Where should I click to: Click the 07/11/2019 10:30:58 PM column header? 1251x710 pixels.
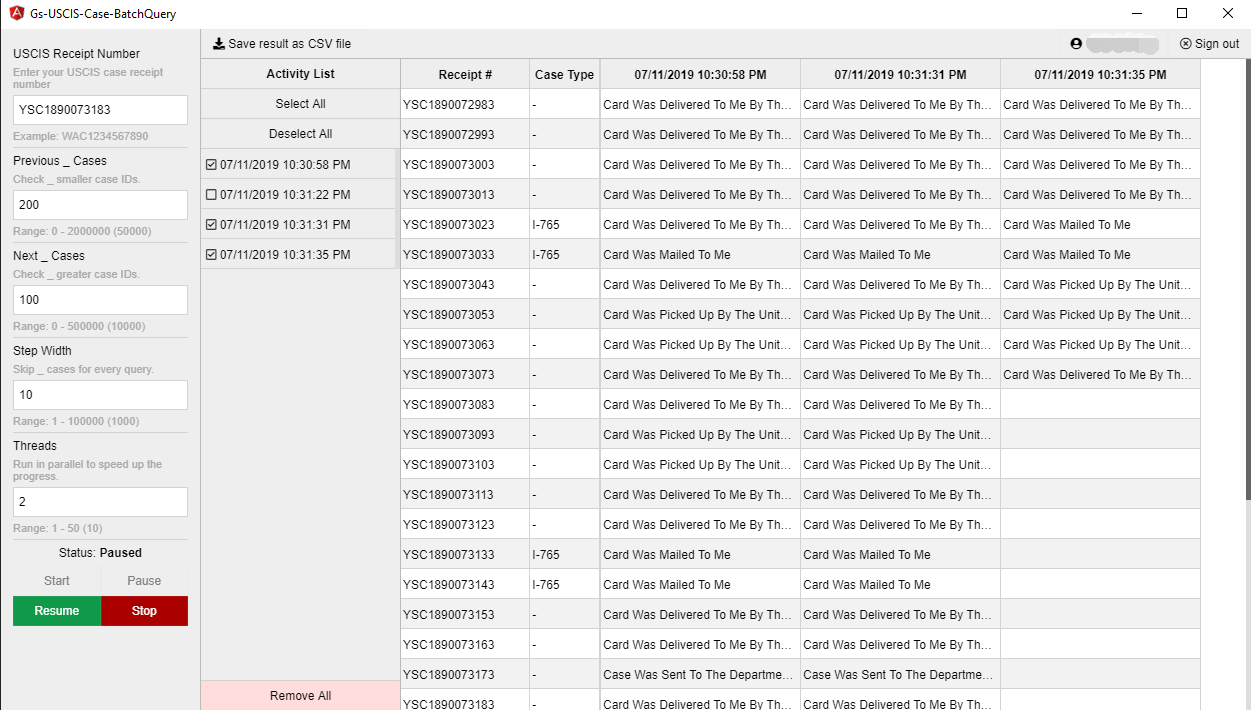[700, 75]
